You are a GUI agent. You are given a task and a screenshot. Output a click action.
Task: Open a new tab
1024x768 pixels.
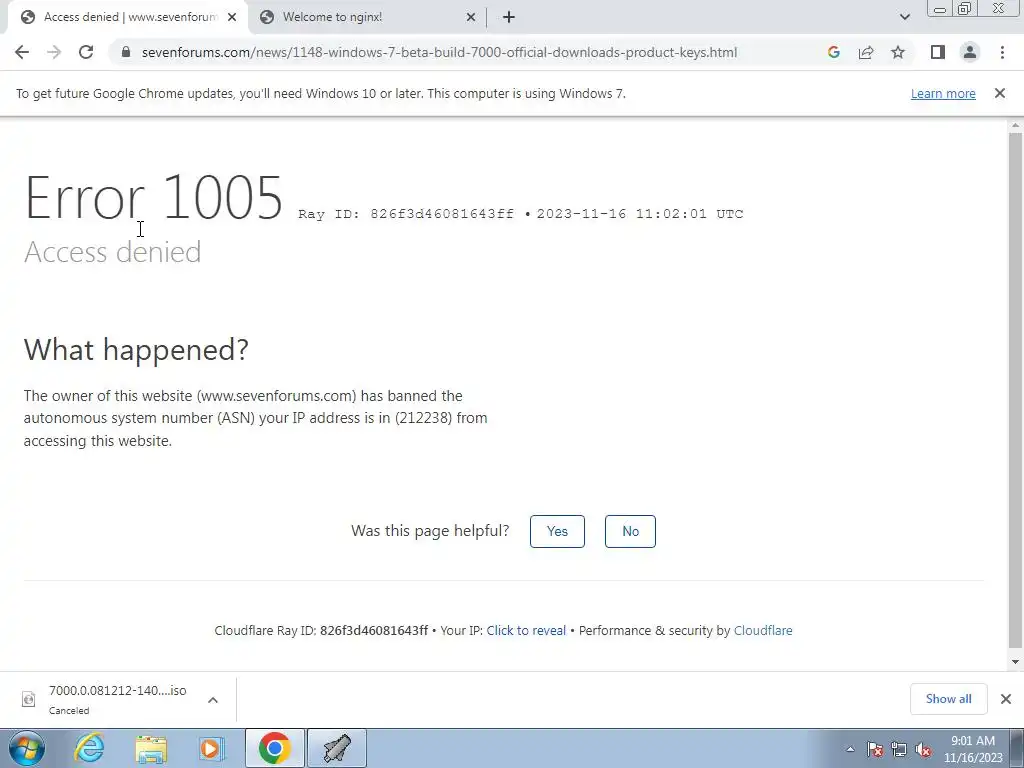pyautogui.click(x=509, y=17)
